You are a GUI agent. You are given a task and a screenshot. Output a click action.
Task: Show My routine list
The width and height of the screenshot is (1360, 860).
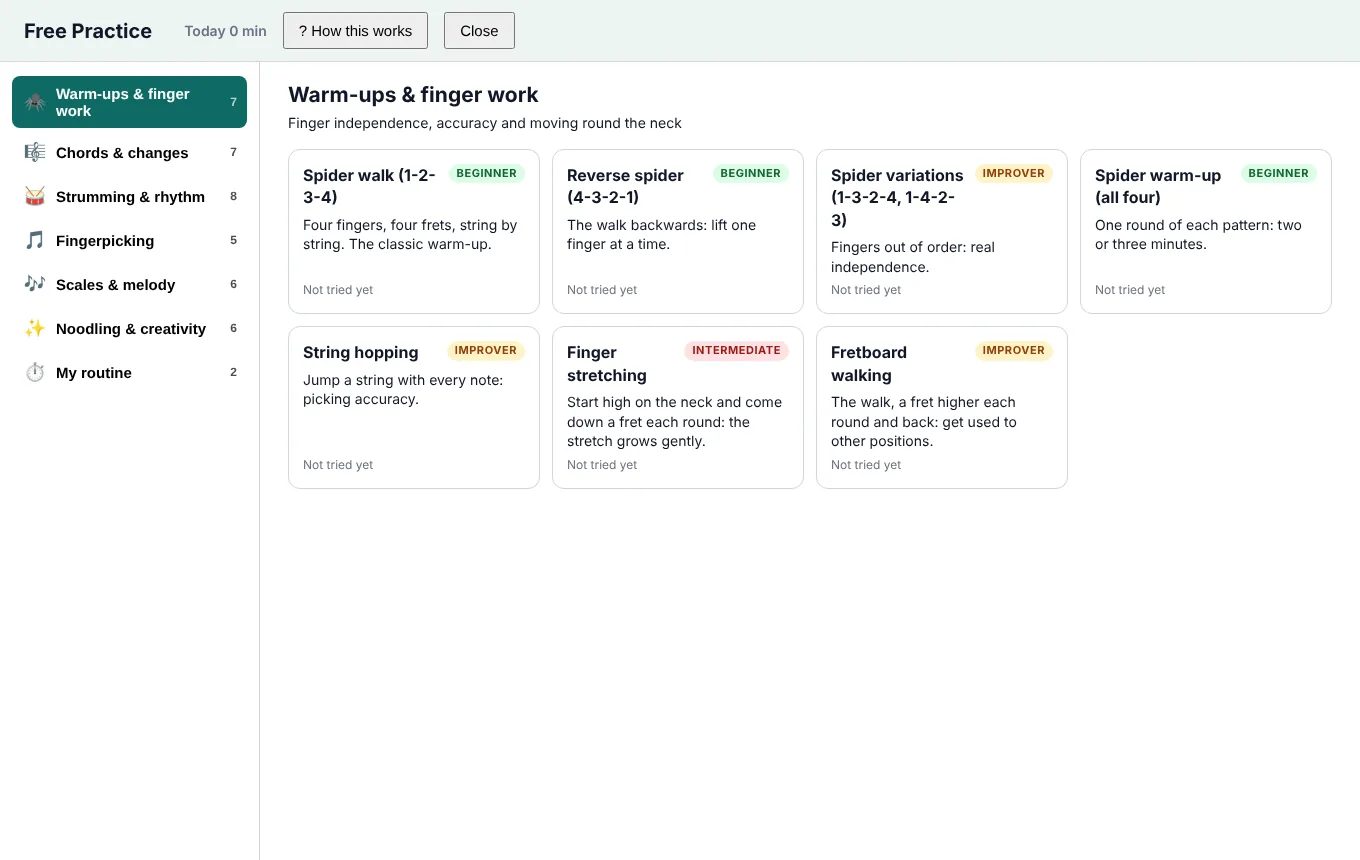[129, 373]
